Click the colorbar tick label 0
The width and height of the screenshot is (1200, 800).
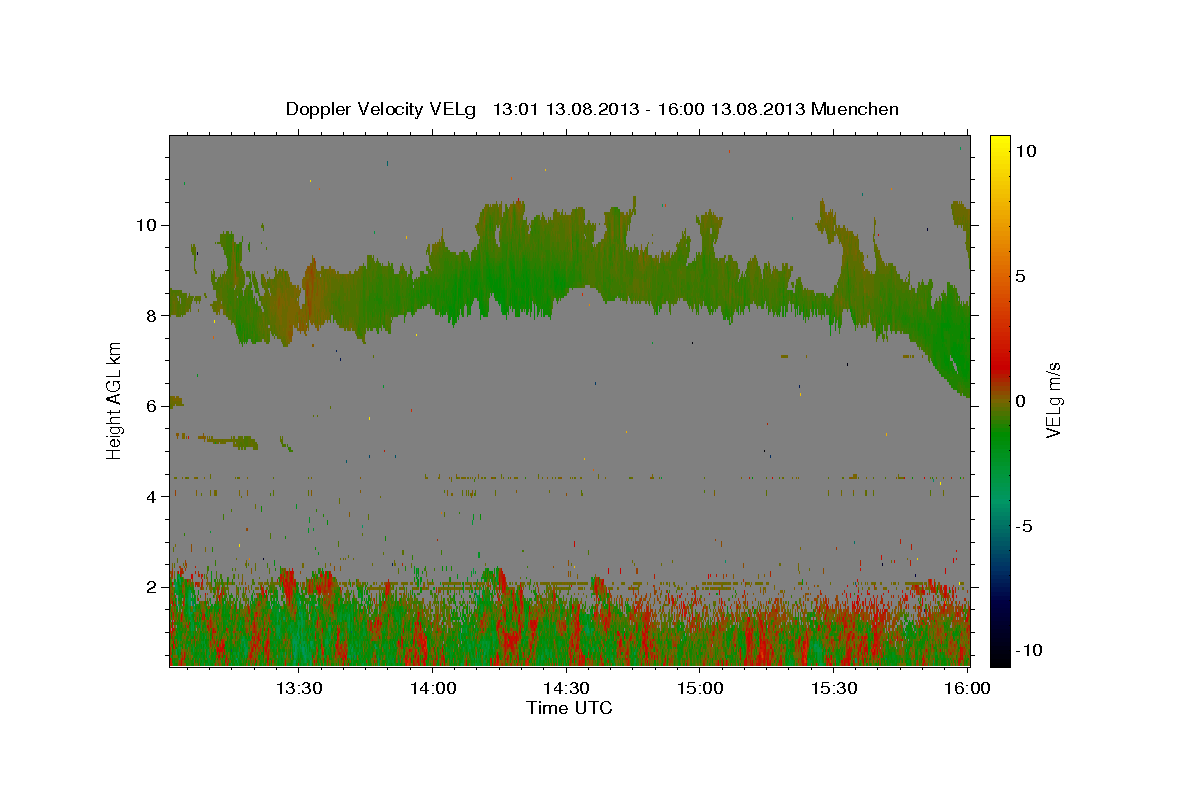click(1020, 401)
